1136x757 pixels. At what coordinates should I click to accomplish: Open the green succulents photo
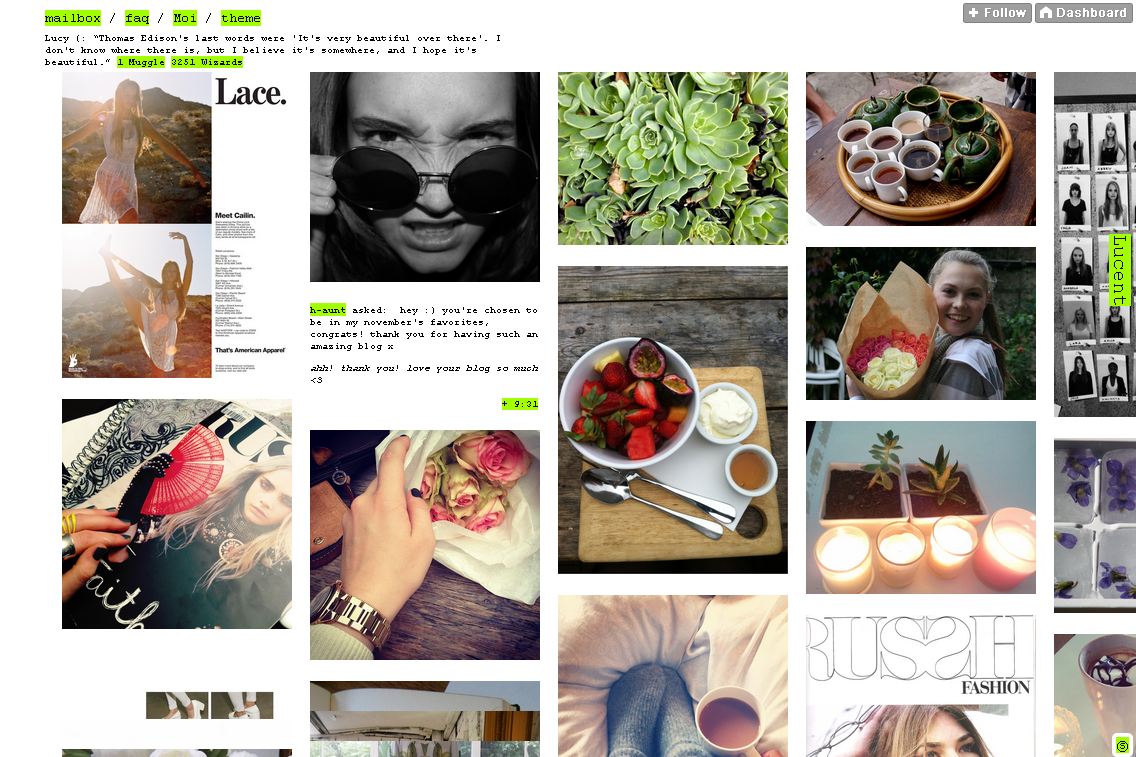tap(672, 158)
